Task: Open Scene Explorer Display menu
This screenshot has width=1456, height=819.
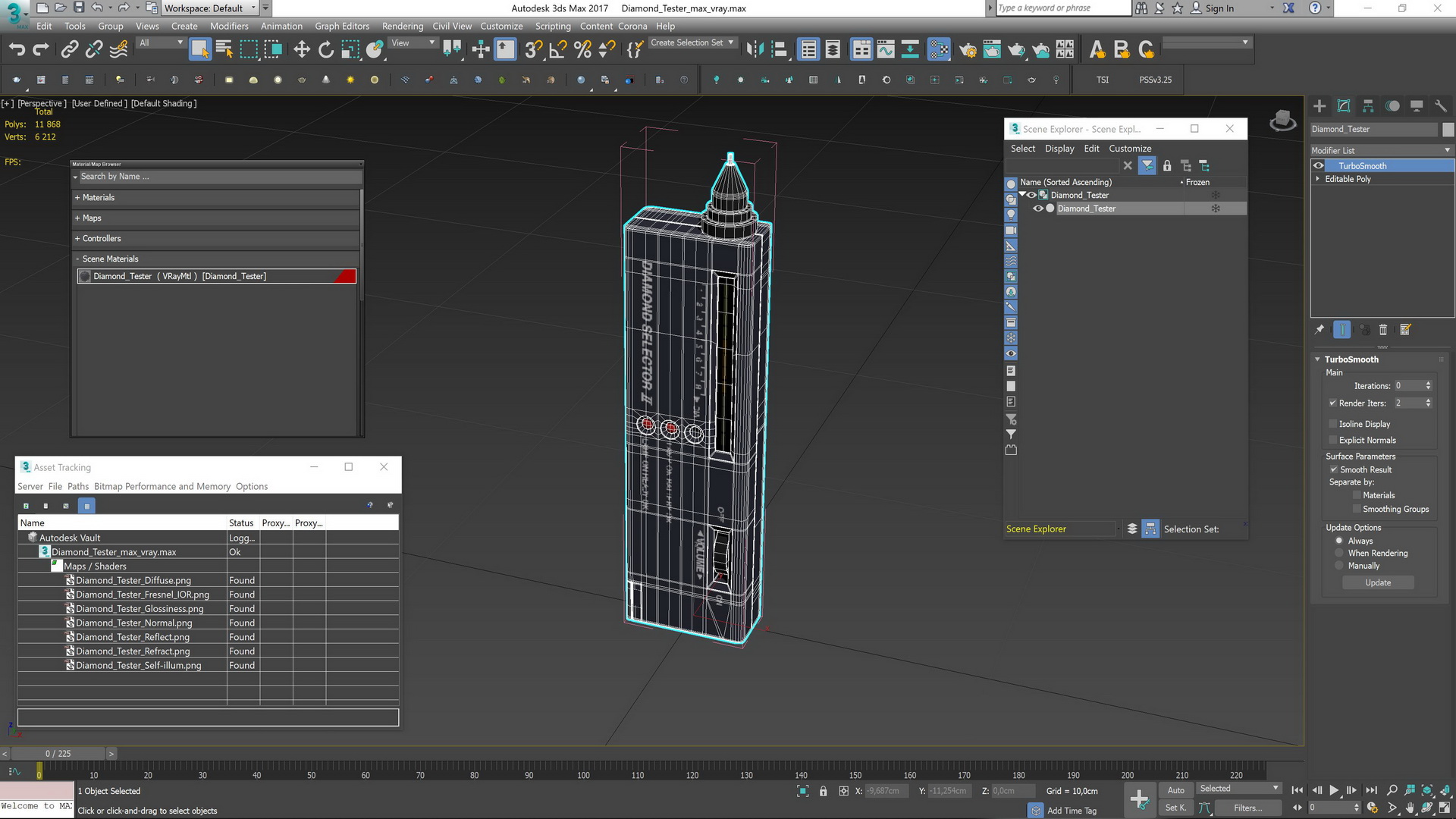Action: pos(1059,149)
